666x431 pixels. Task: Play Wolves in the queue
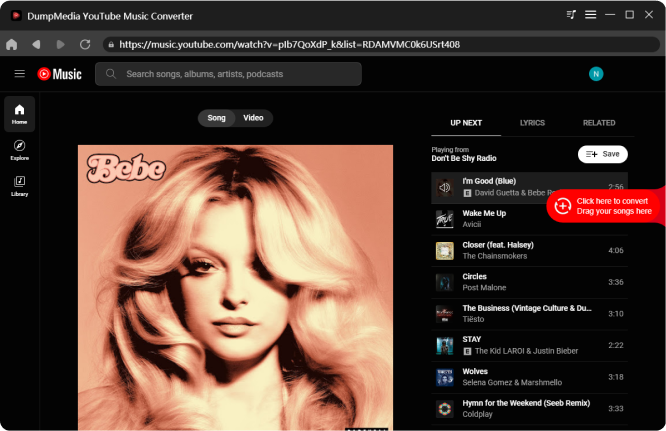pos(529,377)
